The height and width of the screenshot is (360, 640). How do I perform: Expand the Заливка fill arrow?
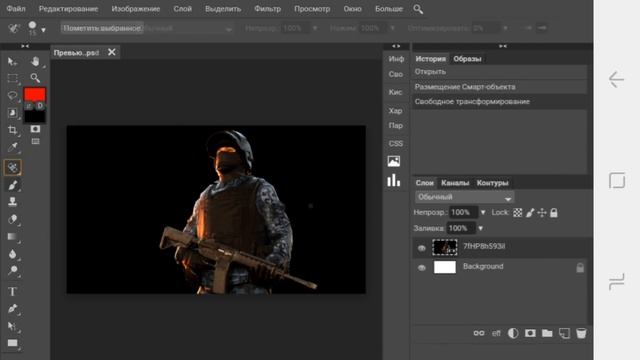coord(480,229)
